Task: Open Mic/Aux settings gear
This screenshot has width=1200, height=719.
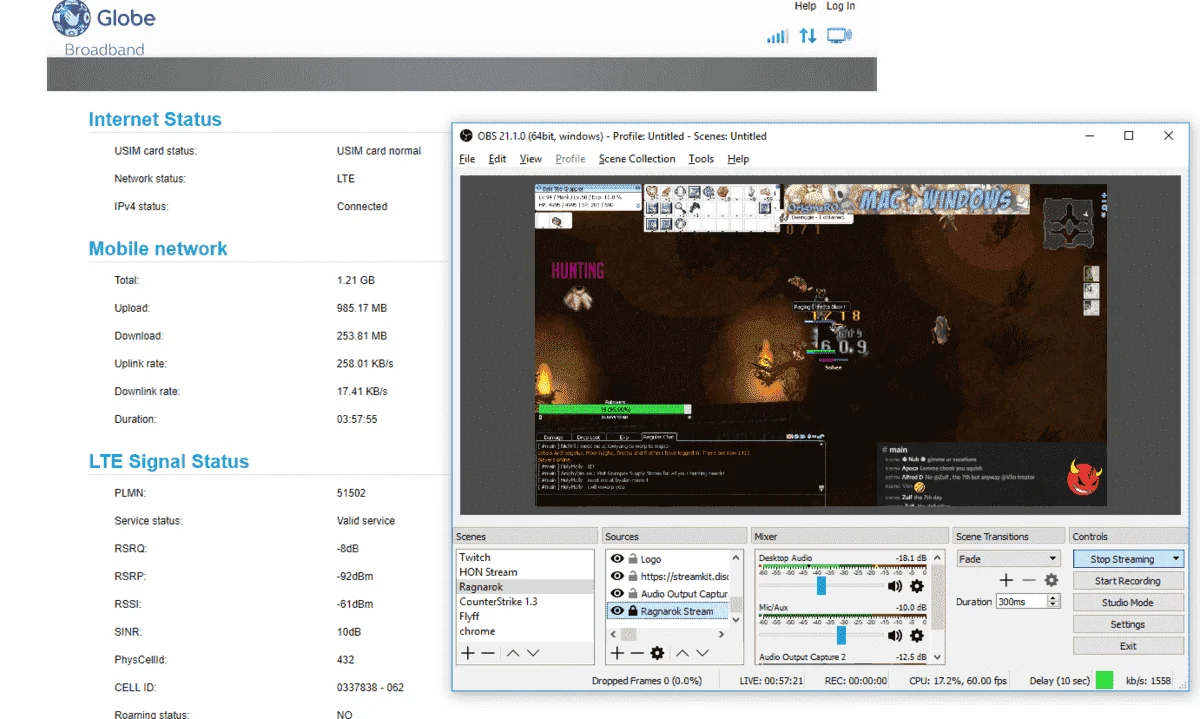Action: tap(916, 635)
